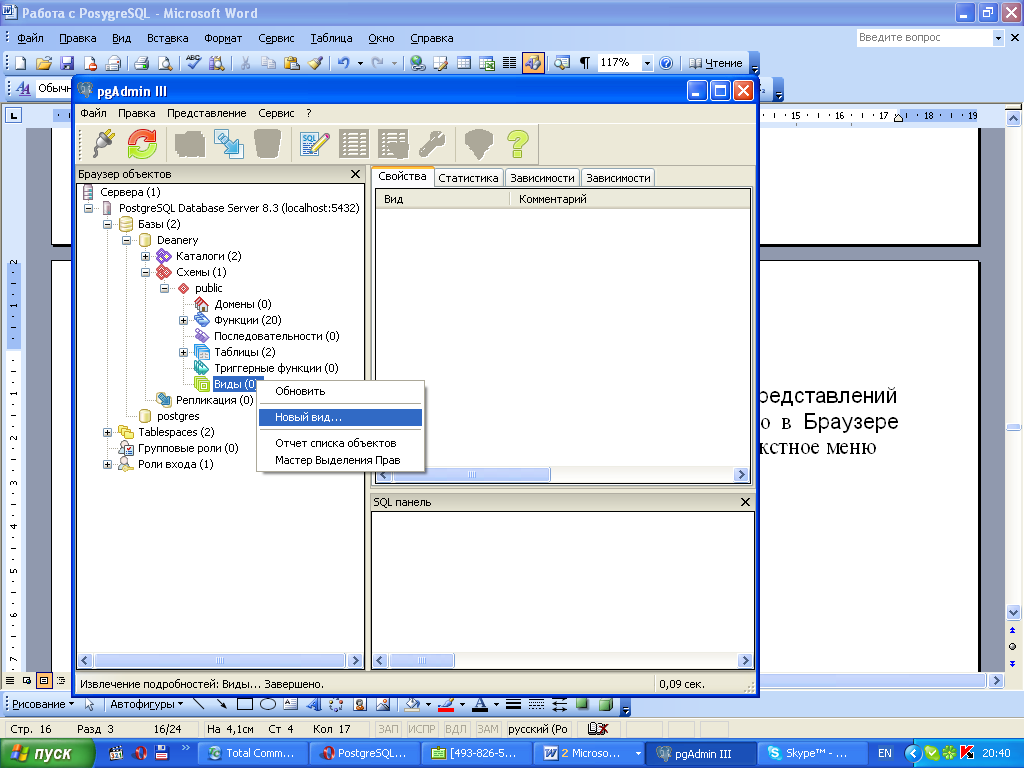This screenshot has height=768, width=1024.
Task: Choose Мастер Выделения Прав menu entry
Action: (340, 460)
